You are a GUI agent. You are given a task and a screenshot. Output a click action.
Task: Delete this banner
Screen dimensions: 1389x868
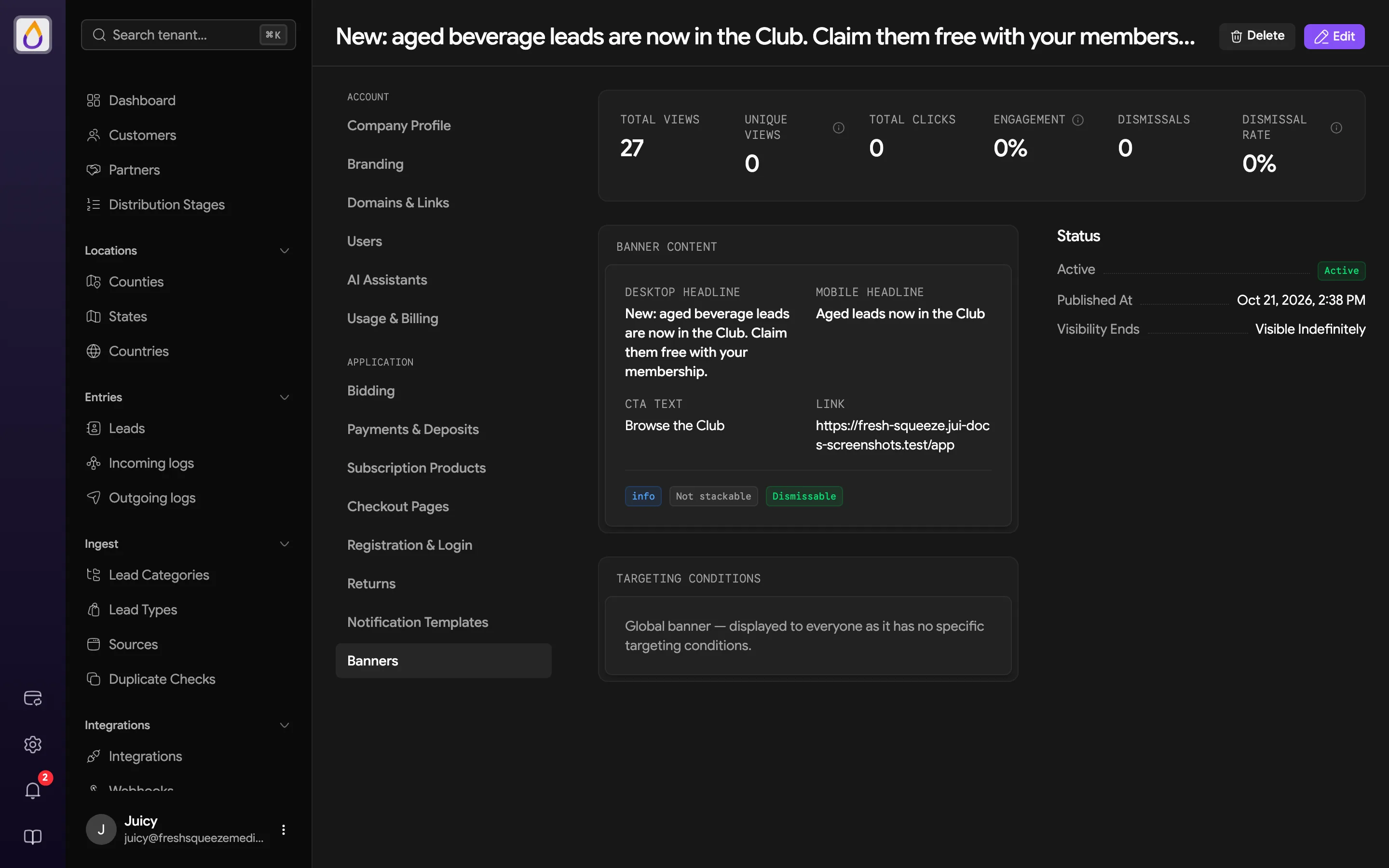pos(1257,36)
